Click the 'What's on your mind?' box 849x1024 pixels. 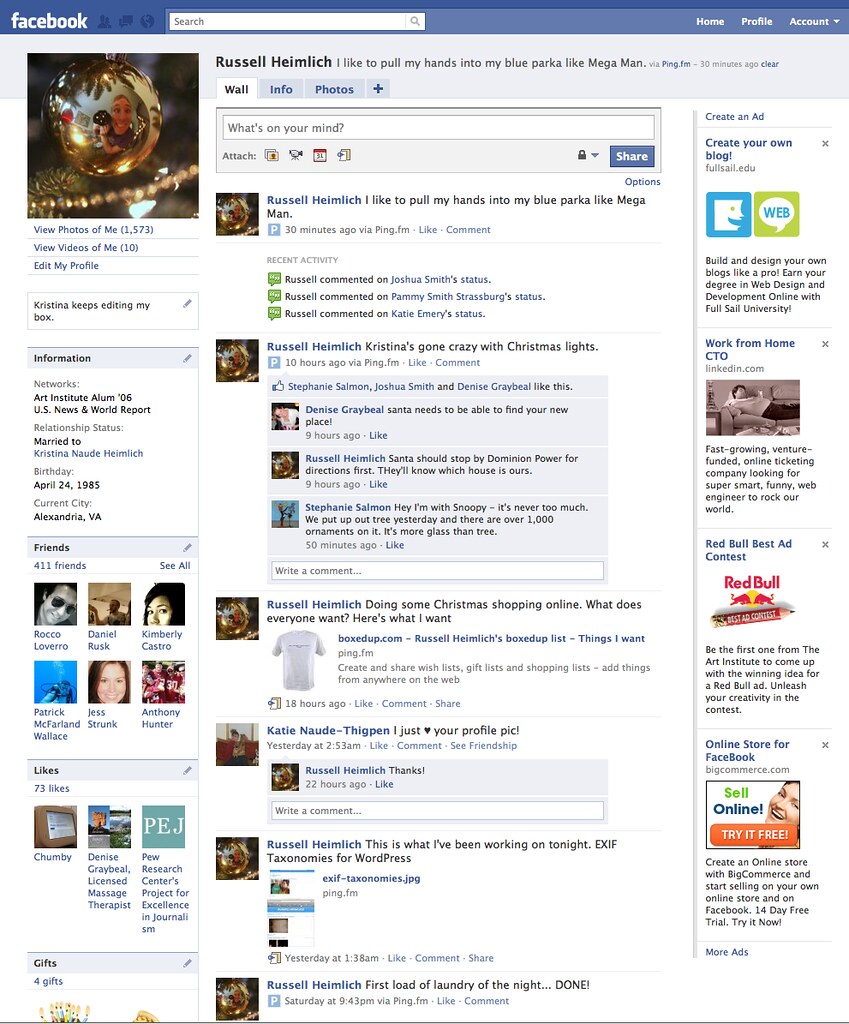tap(438, 127)
